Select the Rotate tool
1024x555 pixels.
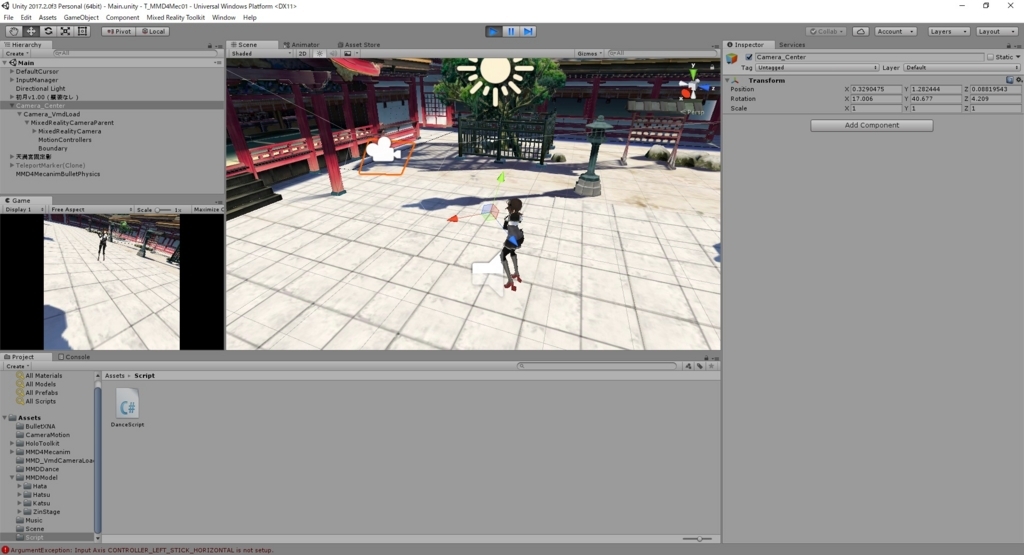pos(48,31)
